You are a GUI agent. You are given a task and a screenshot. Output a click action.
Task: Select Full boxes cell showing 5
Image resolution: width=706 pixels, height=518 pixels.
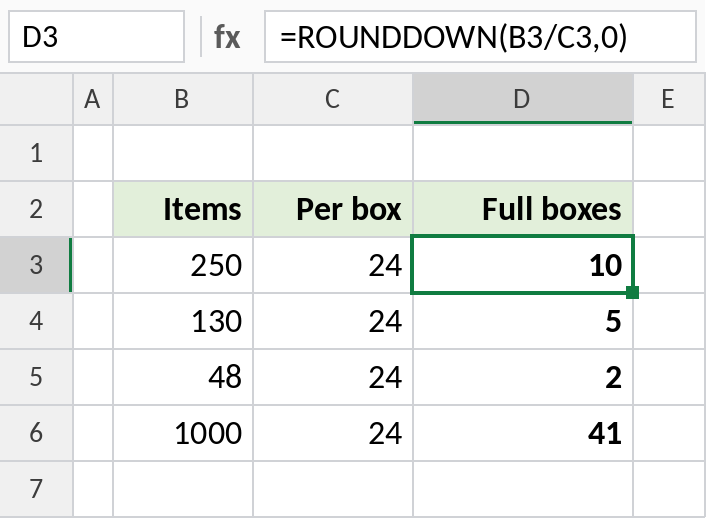pyautogui.click(x=523, y=321)
